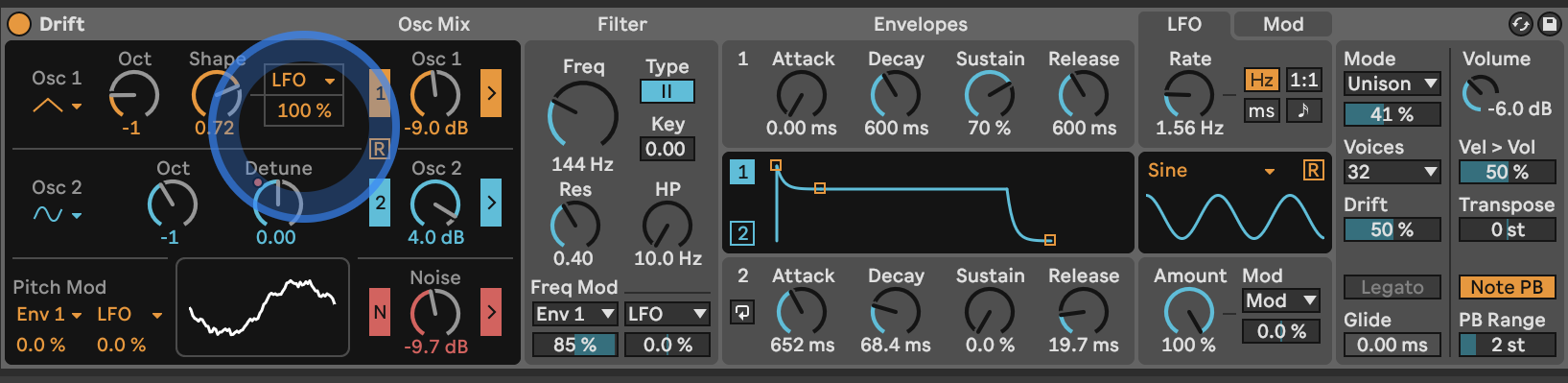Click the Osc 1 level knob
Viewport: 1568px width, 383px height.
(435, 94)
